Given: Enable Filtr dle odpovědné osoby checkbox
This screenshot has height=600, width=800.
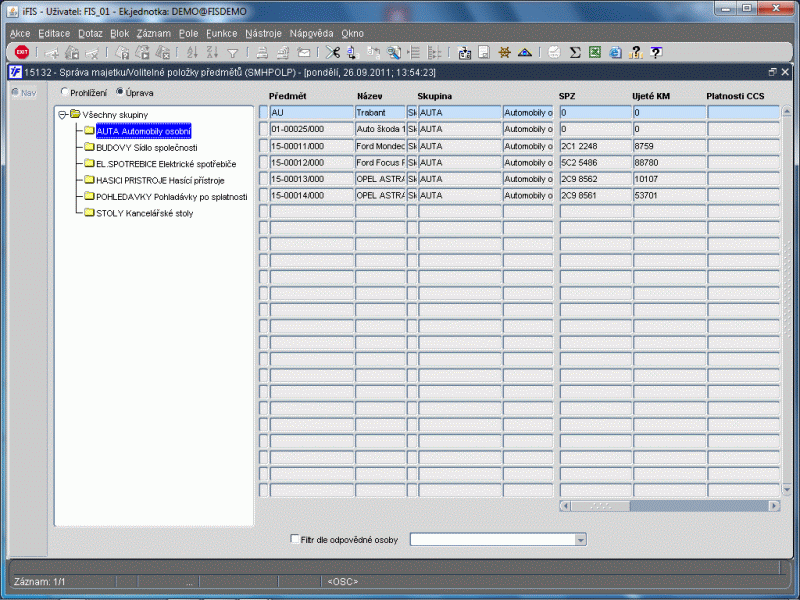Looking at the screenshot, I should tap(293, 540).
